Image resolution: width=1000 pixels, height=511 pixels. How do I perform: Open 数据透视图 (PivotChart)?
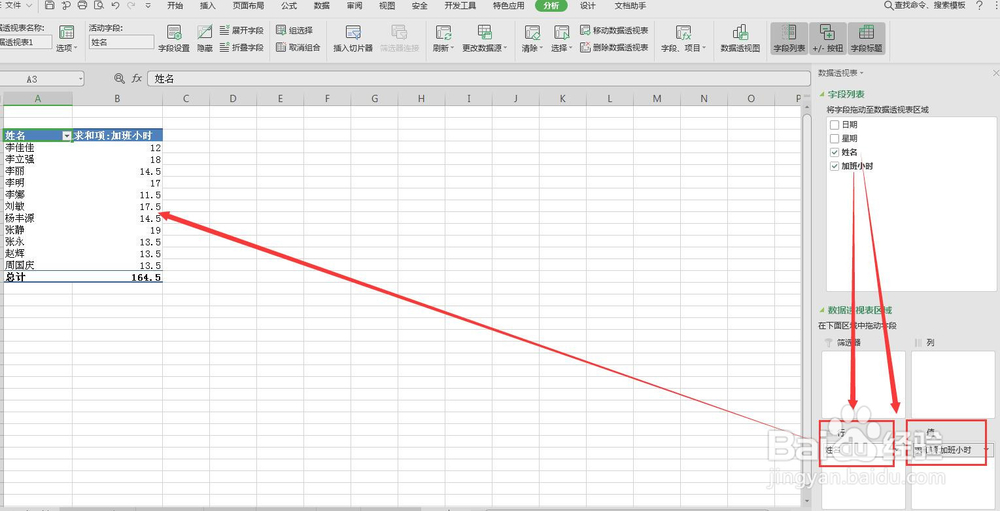(740, 38)
